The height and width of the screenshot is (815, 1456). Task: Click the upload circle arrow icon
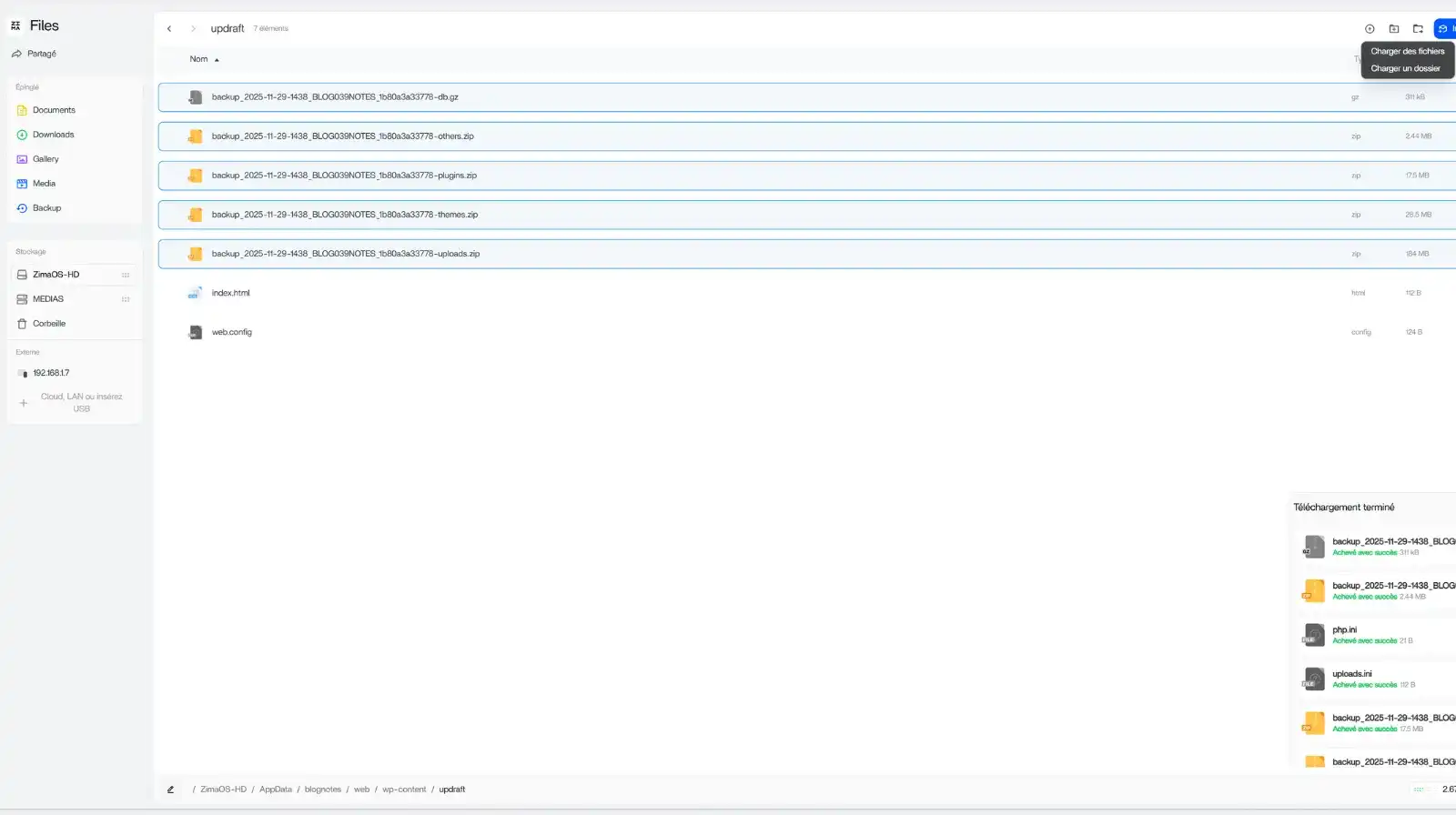(1370, 29)
